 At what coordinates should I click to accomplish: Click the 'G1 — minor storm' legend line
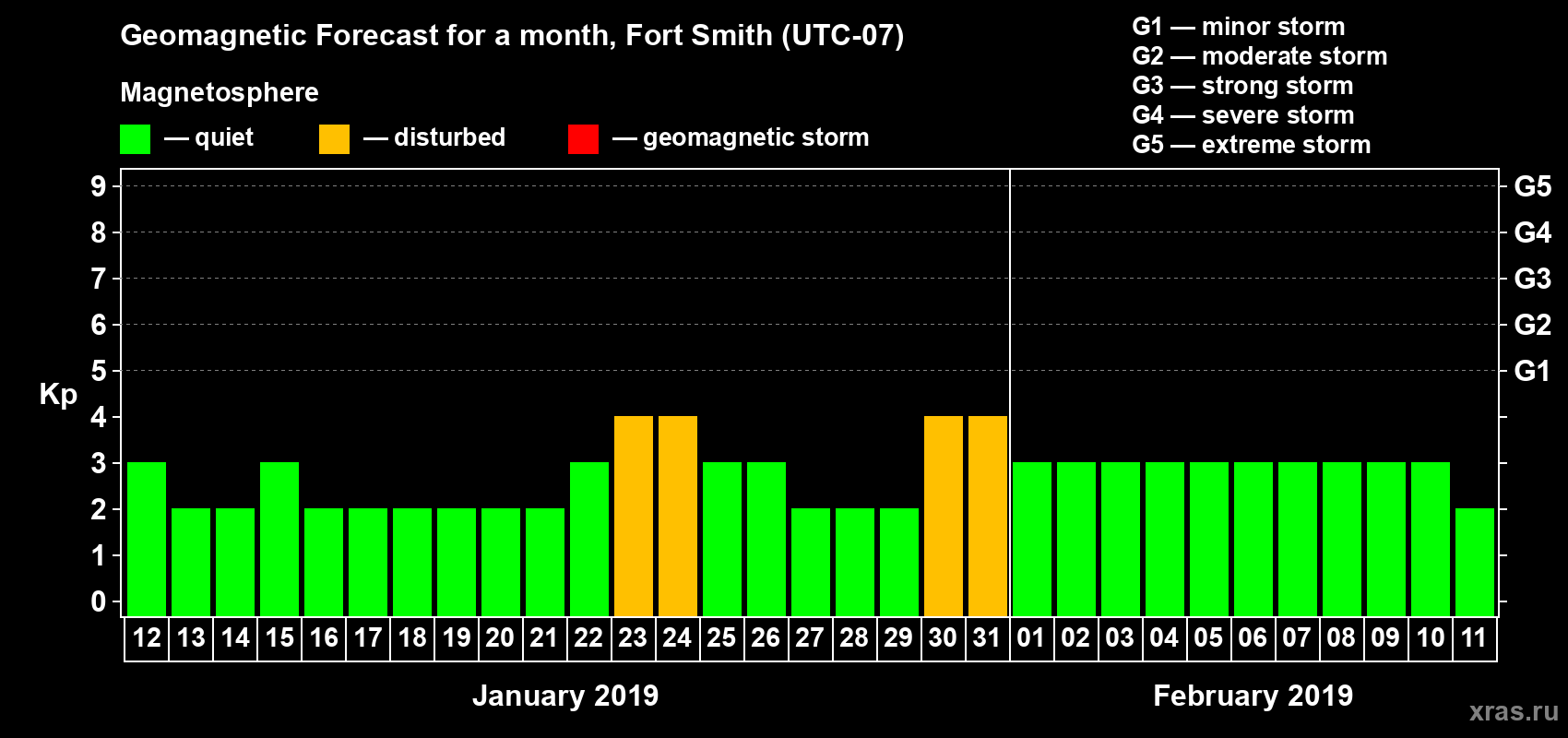[x=1238, y=27]
